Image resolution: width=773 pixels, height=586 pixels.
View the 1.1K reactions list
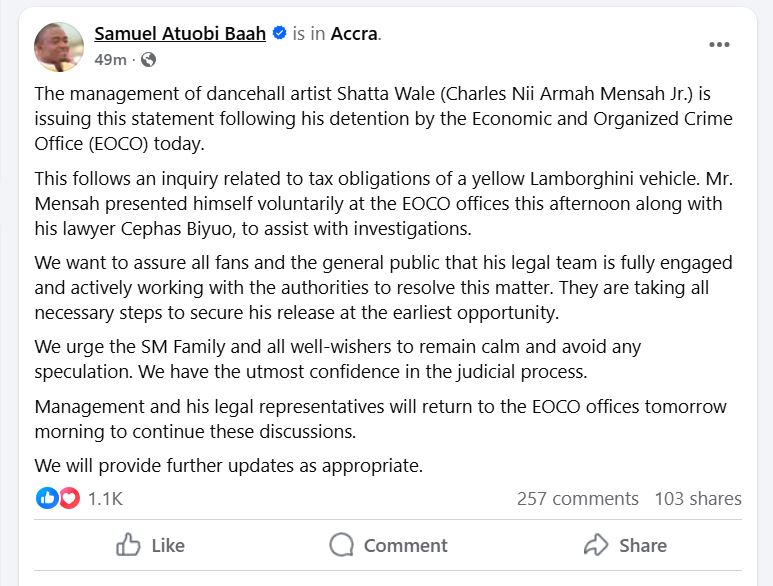point(105,498)
